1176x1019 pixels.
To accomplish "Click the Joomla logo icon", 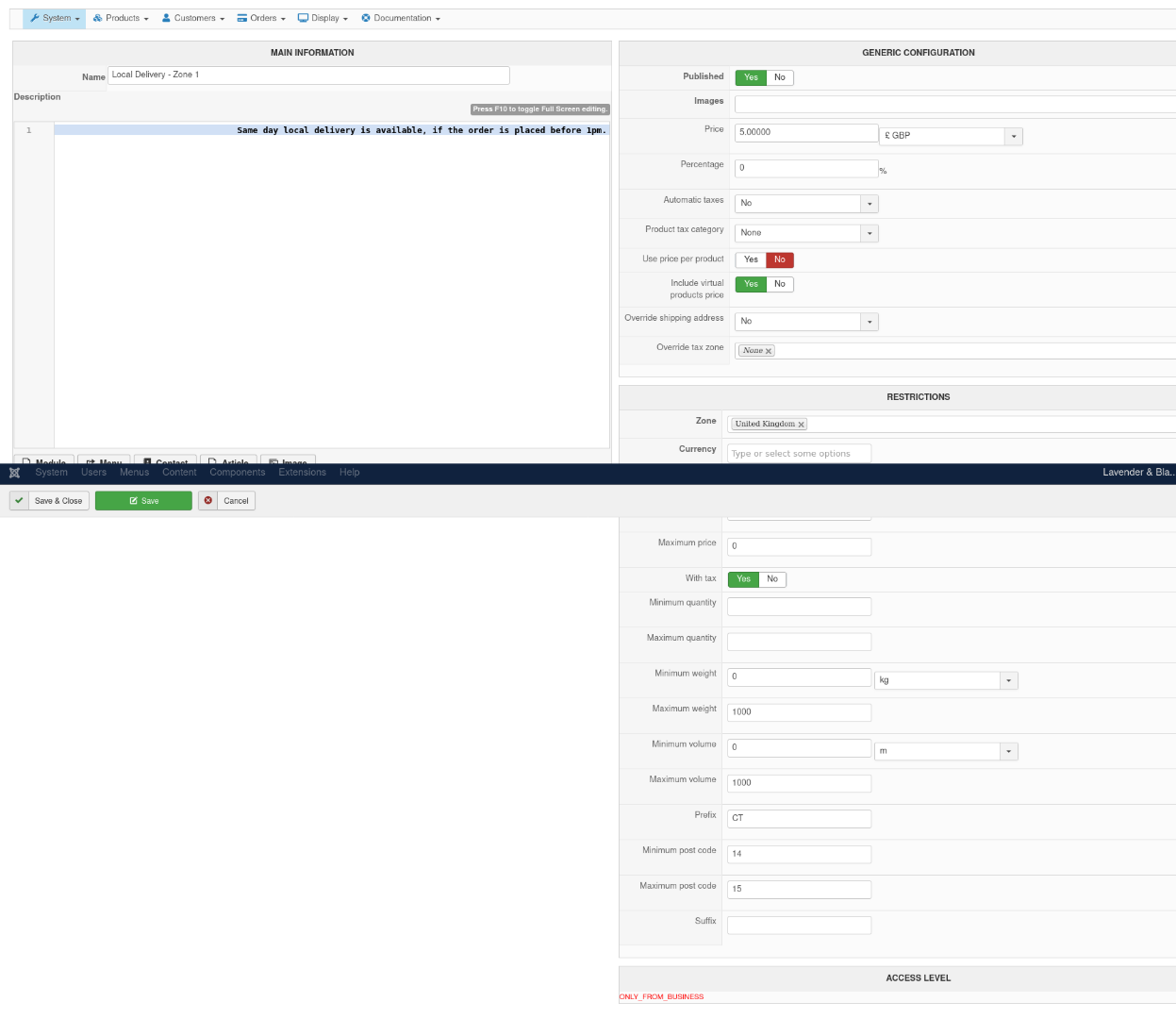I will coord(15,473).
